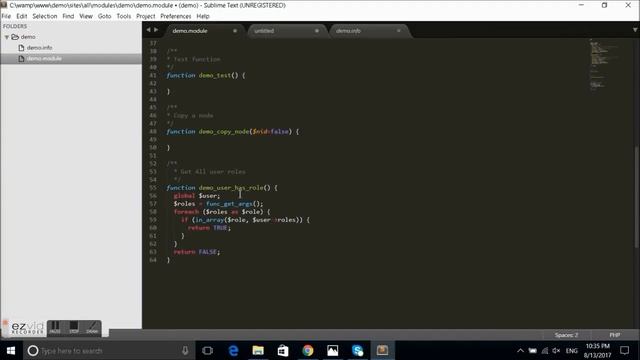Click the ENG language indicator

(571, 351)
